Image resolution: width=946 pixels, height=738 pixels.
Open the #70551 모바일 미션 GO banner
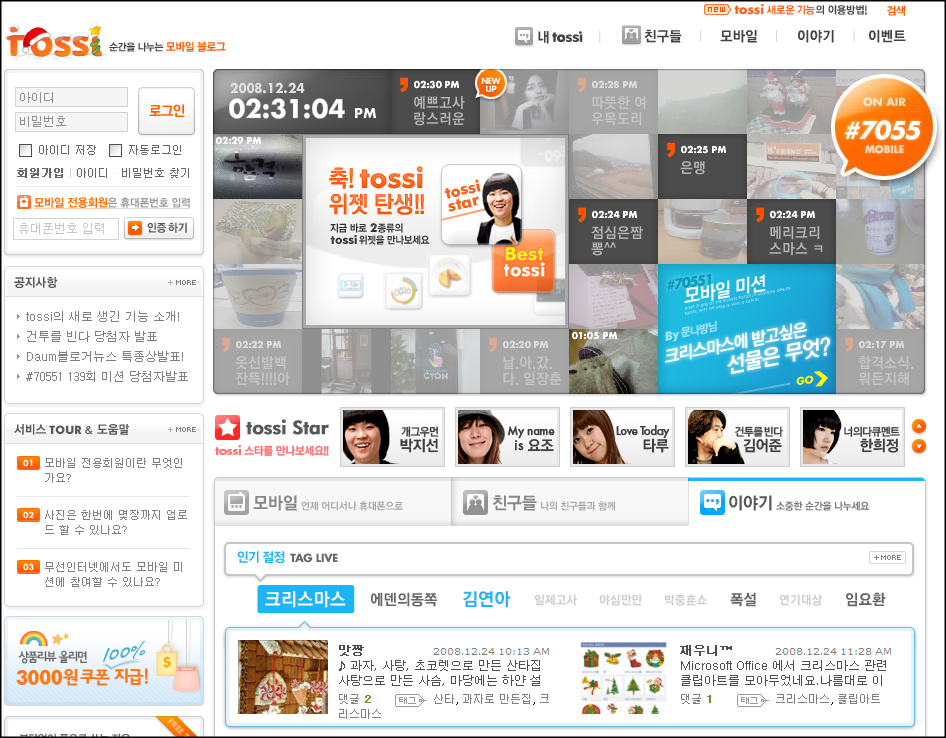[x=746, y=329]
